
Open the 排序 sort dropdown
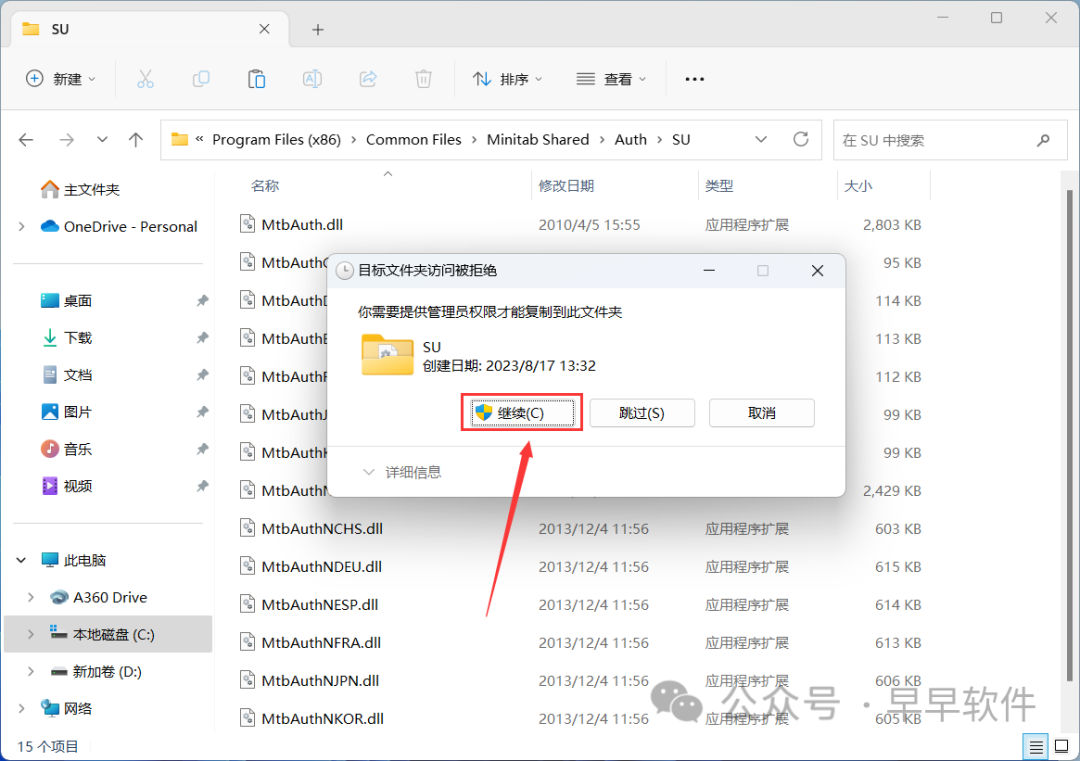pyautogui.click(x=507, y=79)
